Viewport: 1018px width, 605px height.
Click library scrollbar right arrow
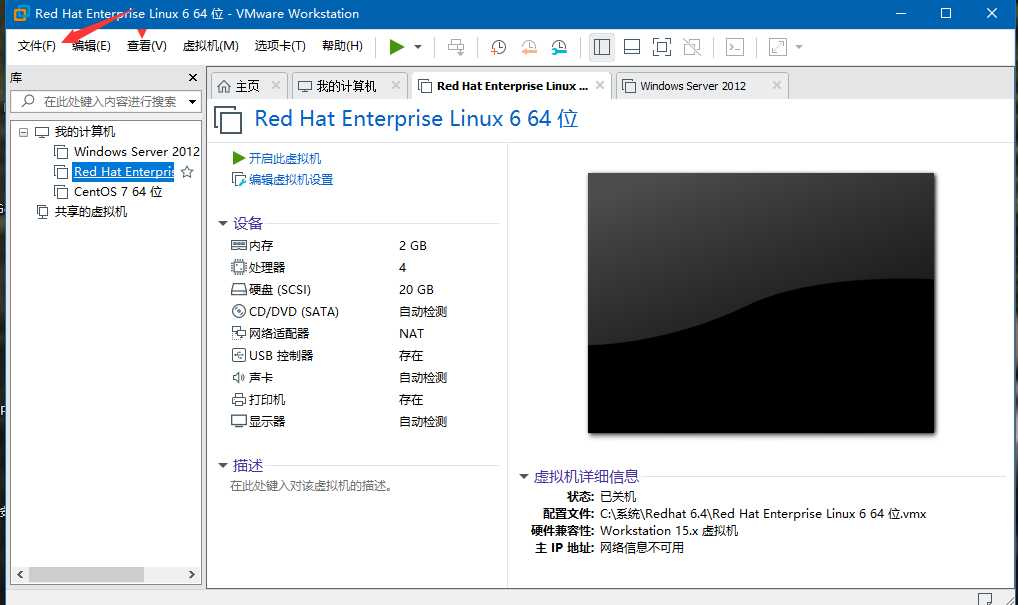point(192,574)
